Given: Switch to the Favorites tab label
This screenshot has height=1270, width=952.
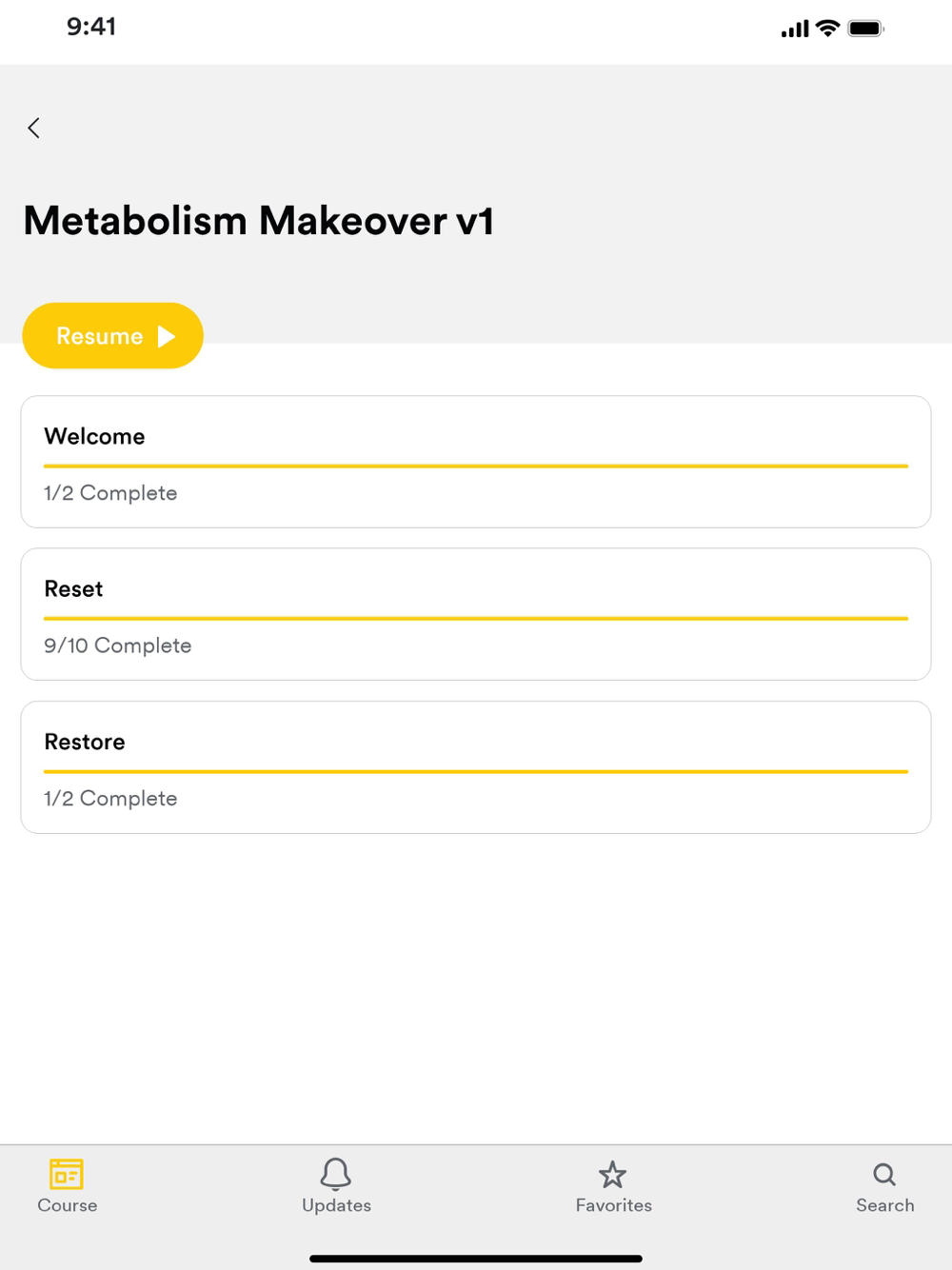Looking at the screenshot, I should click(614, 1205).
